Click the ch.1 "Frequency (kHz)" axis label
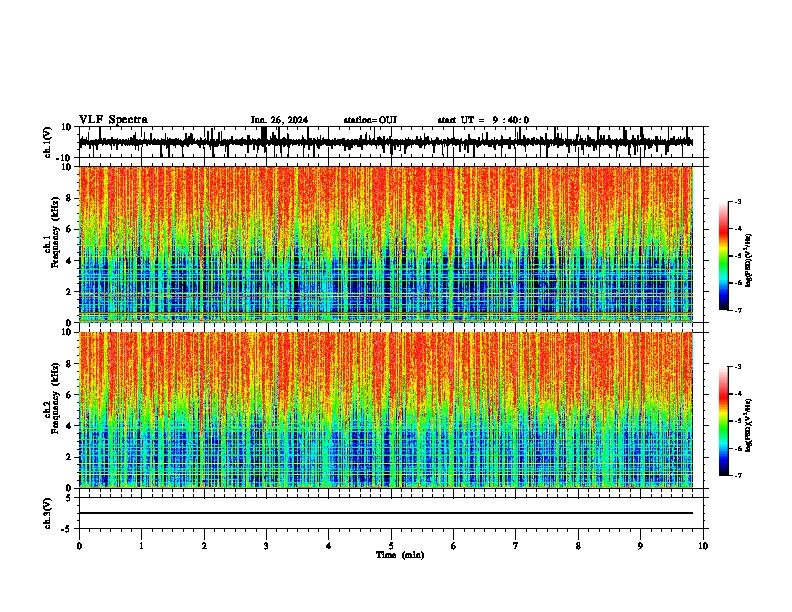Viewport: 792px width, 612px height. coord(55,233)
